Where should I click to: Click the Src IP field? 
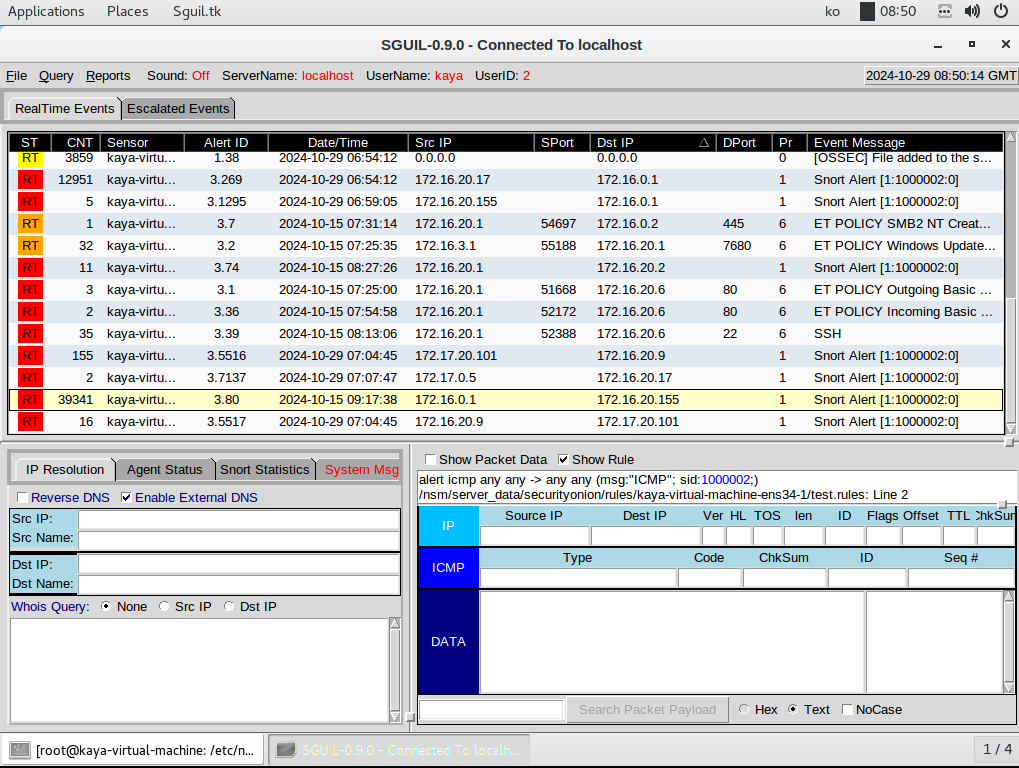click(239, 519)
